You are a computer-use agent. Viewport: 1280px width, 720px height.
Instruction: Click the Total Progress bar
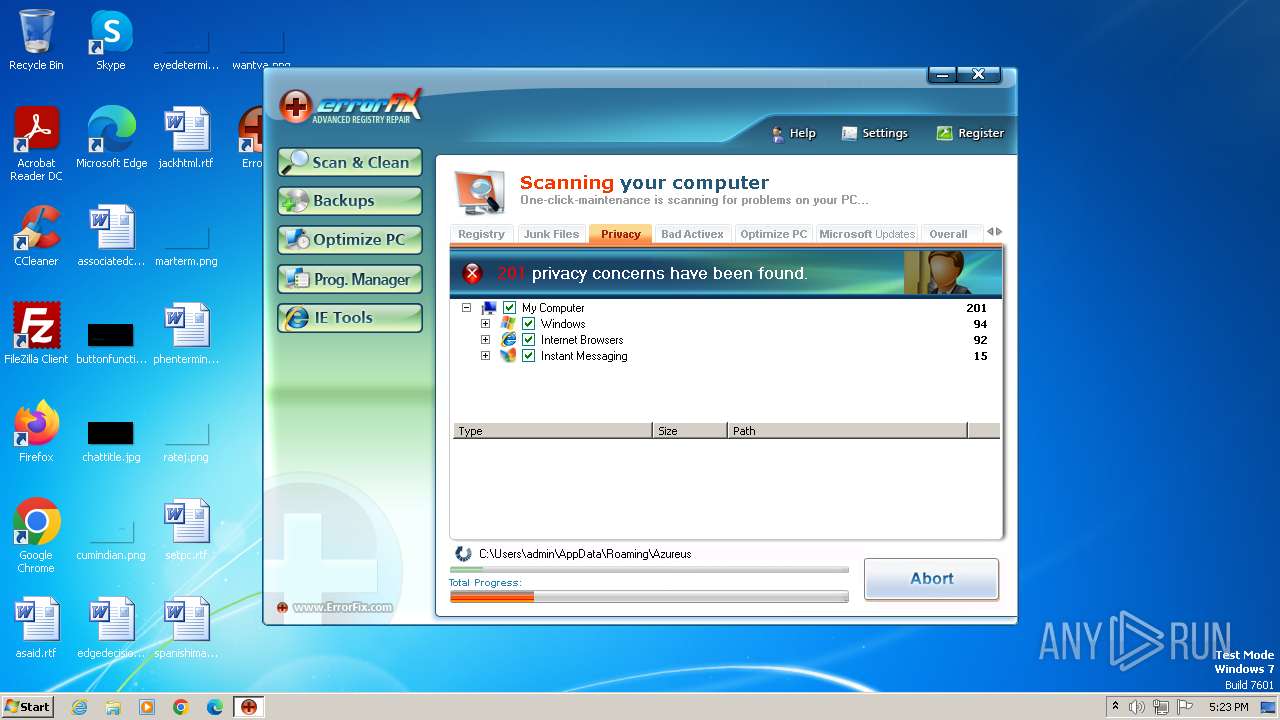tap(649, 597)
